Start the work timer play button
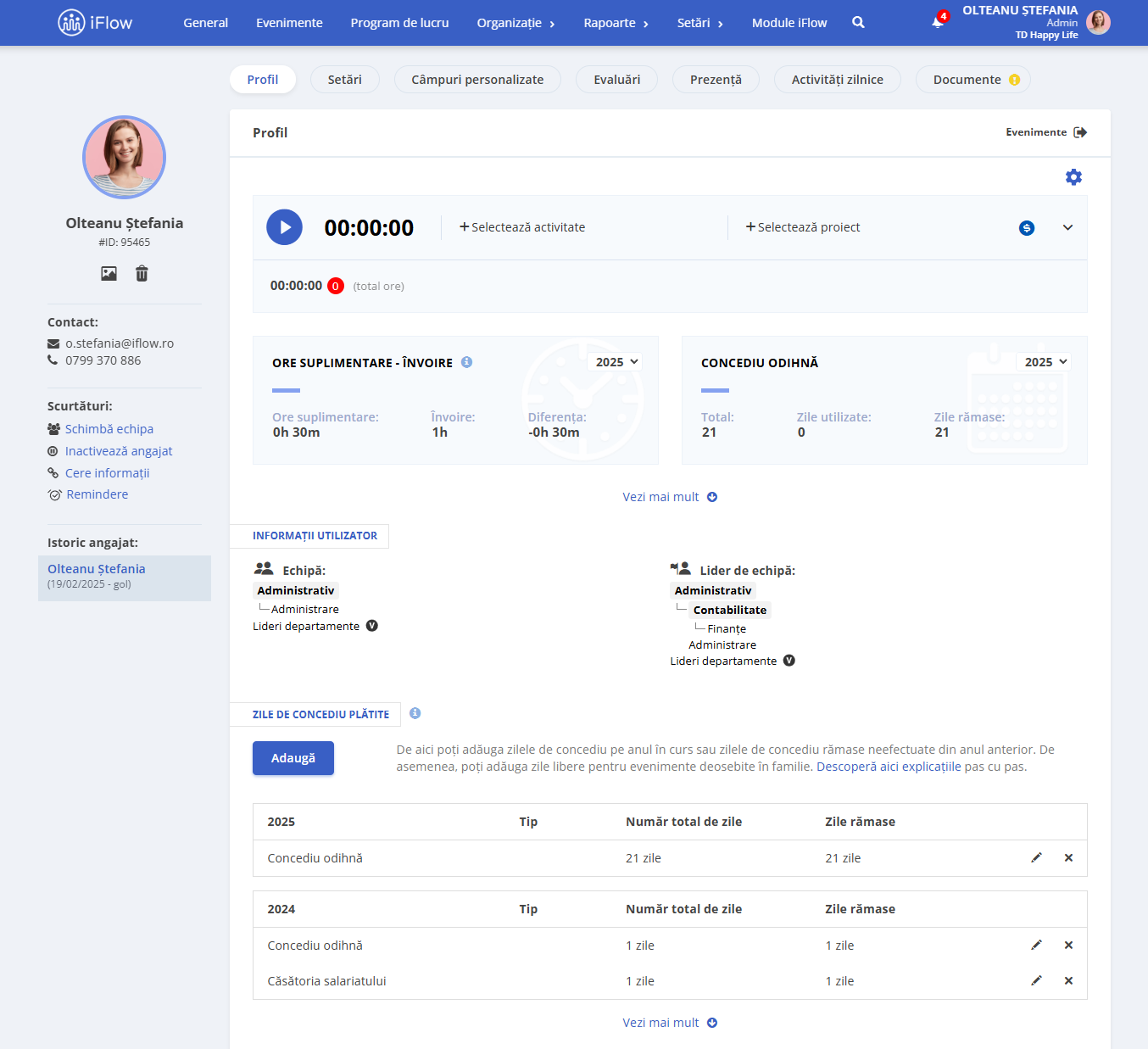 [x=284, y=227]
